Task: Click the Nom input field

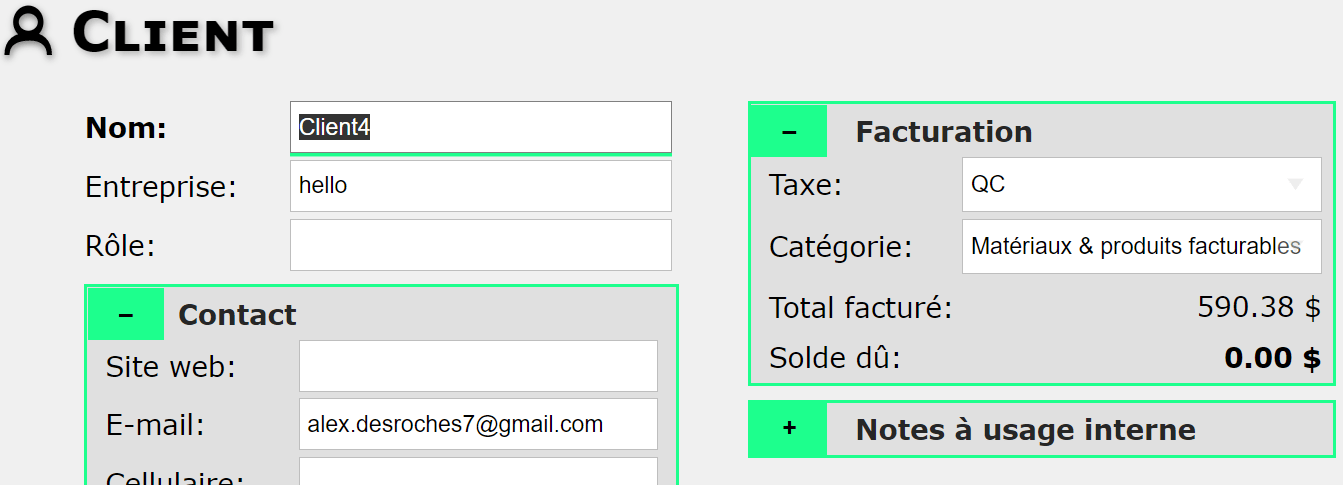Action: (x=481, y=127)
